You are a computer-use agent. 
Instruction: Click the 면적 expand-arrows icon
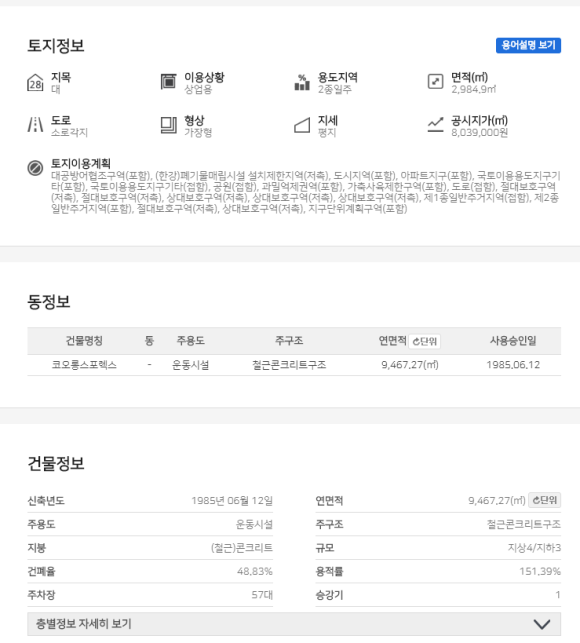click(x=435, y=81)
